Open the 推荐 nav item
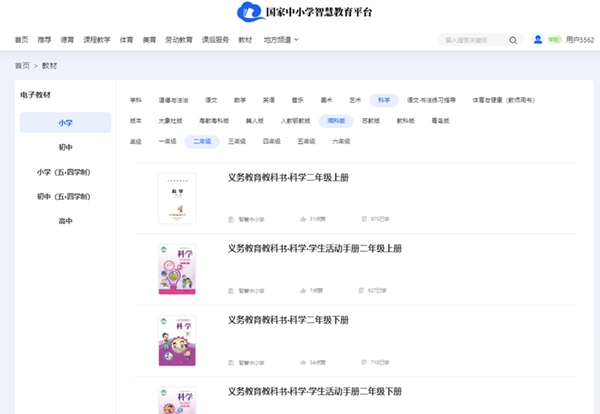 point(44,40)
